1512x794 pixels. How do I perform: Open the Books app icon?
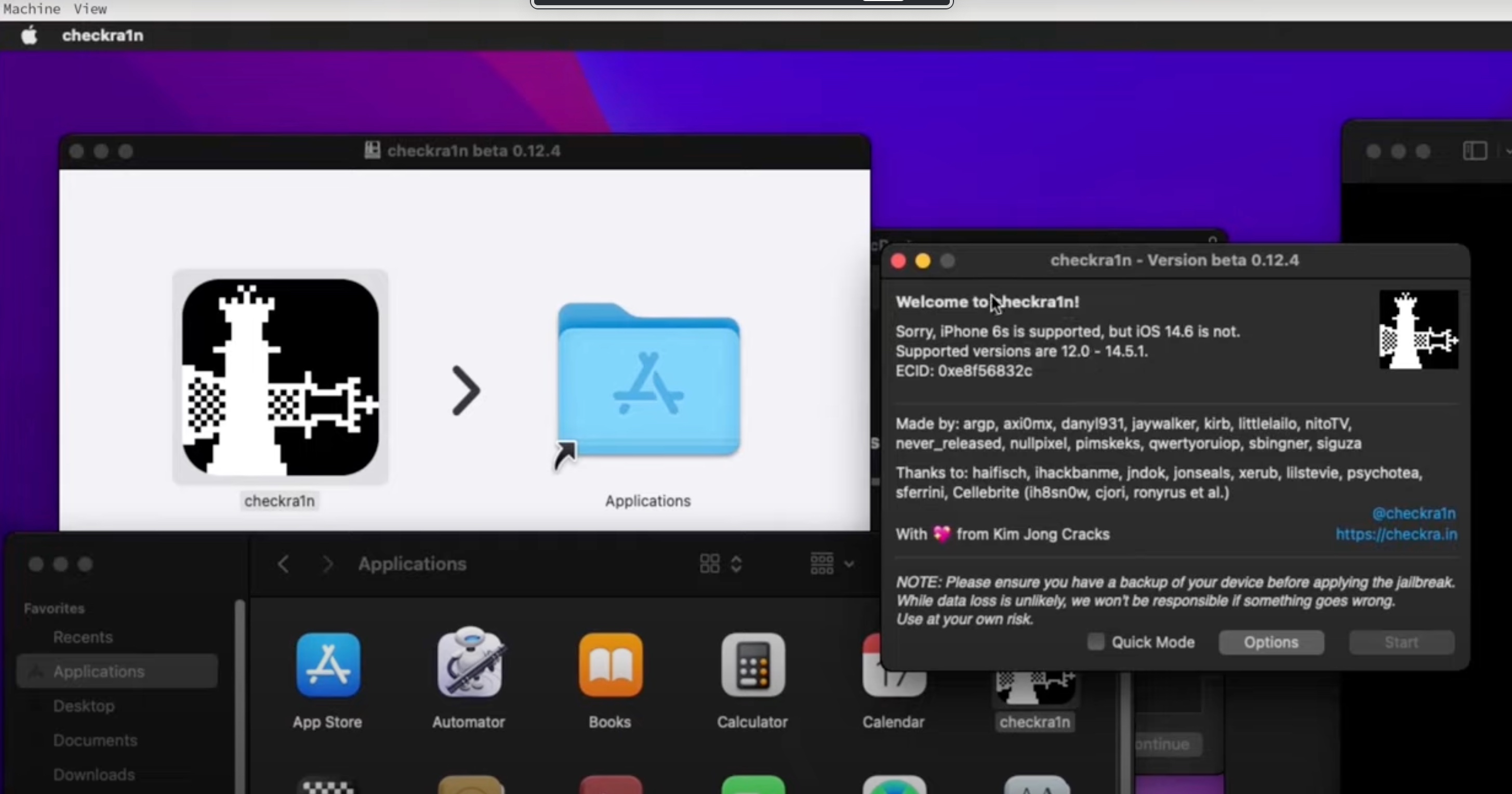click(x=609, y=665)
